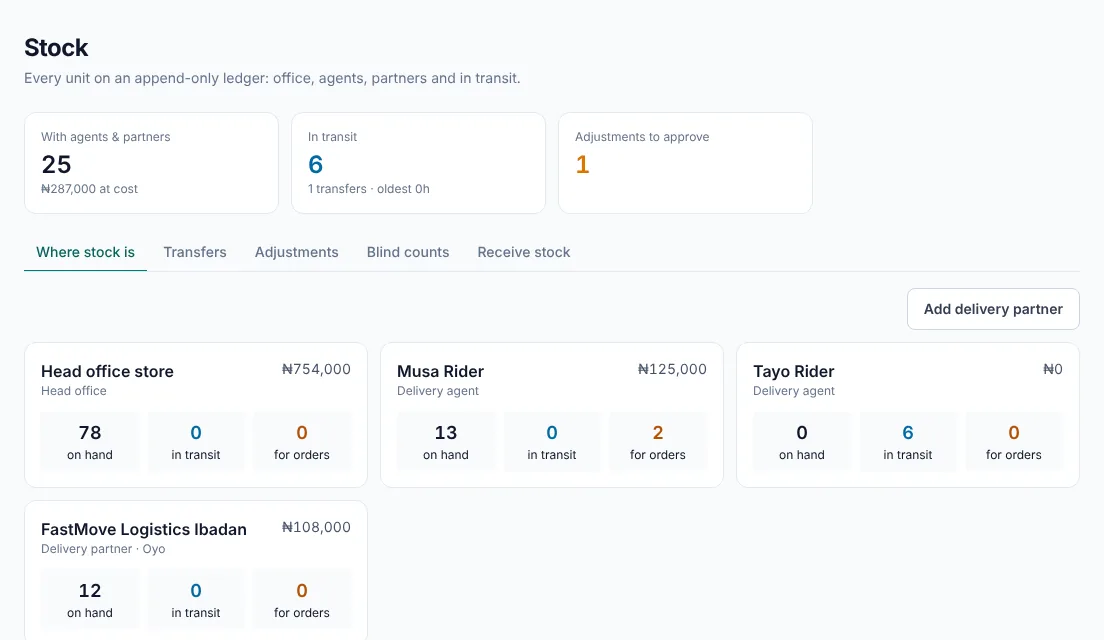Select the Tayo Rider card title

(x=794, y=371)
